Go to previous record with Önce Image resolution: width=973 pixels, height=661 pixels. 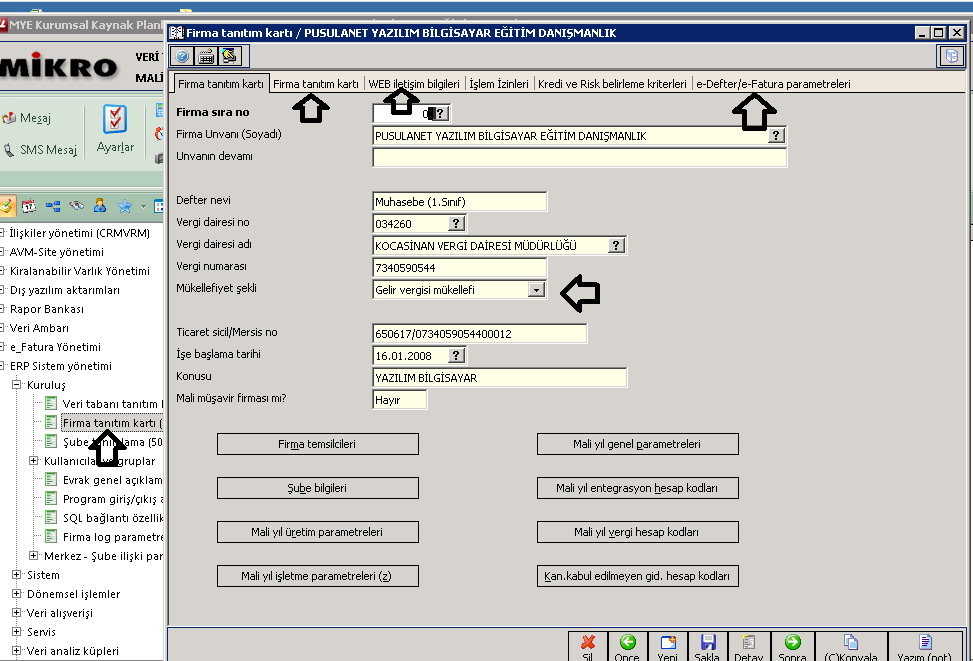click(627, 647)
